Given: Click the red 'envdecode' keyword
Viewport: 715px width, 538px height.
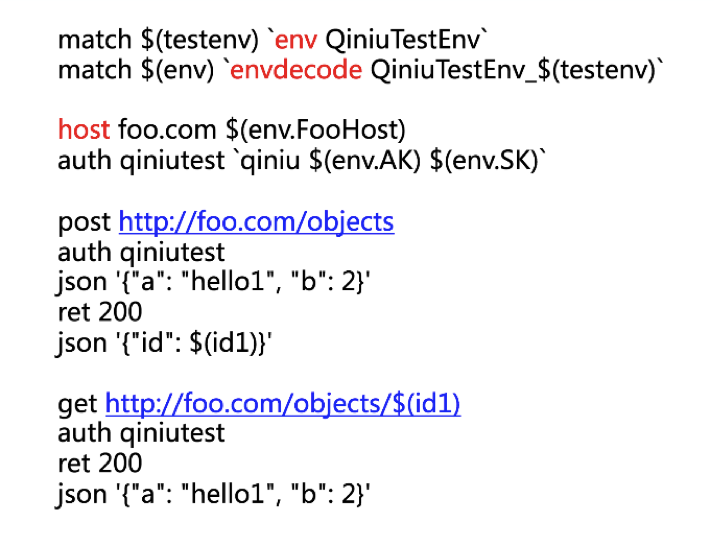Looking at the screenshot, I should 296,70.
